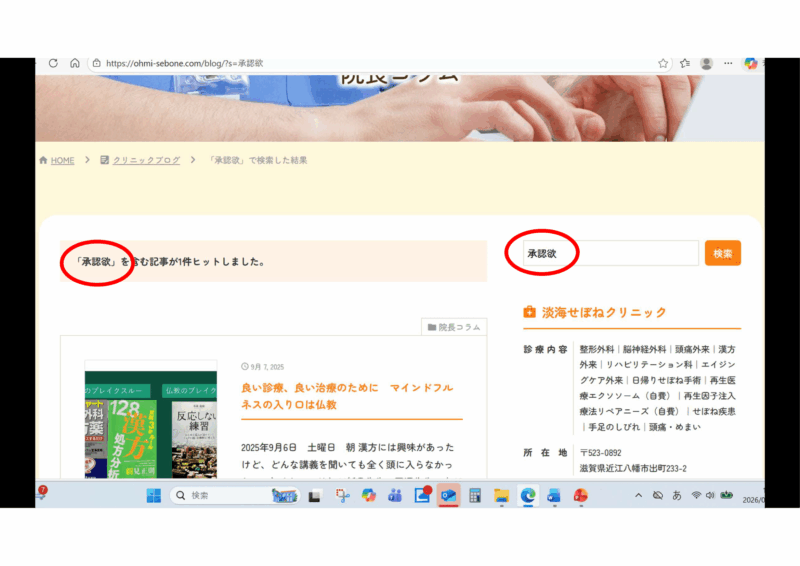Click the house icon beside HOME

43,160
